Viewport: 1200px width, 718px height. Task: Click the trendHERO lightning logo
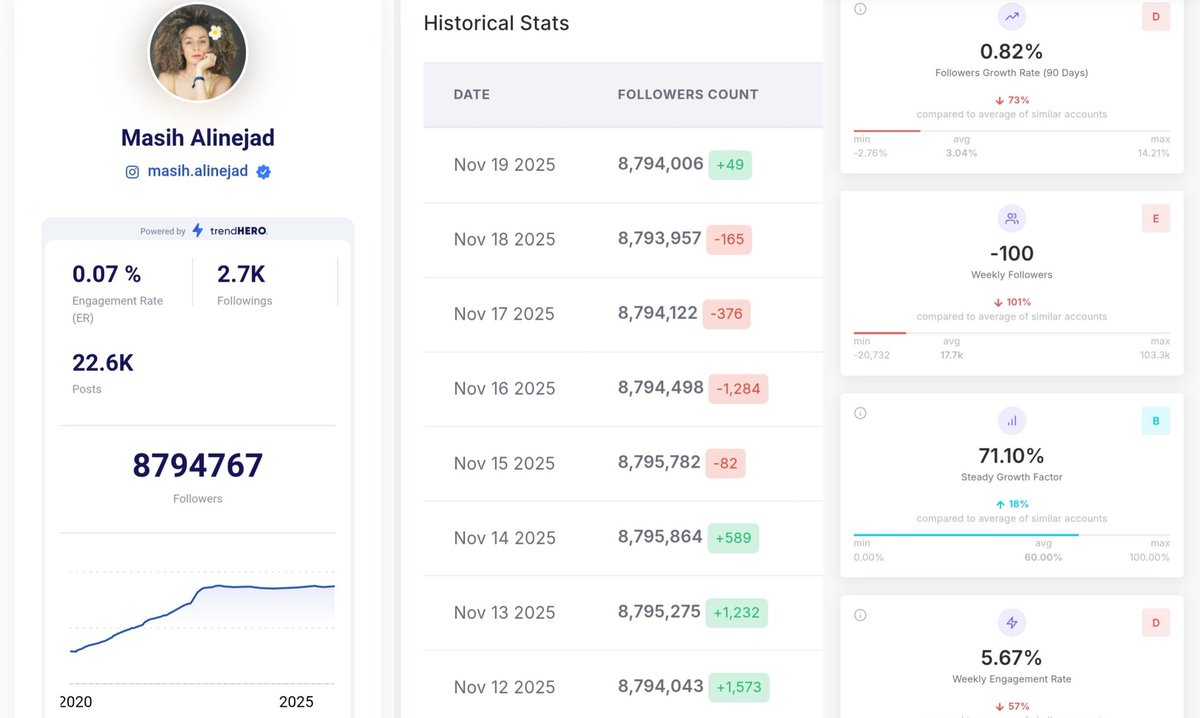(x=197, y=230)
